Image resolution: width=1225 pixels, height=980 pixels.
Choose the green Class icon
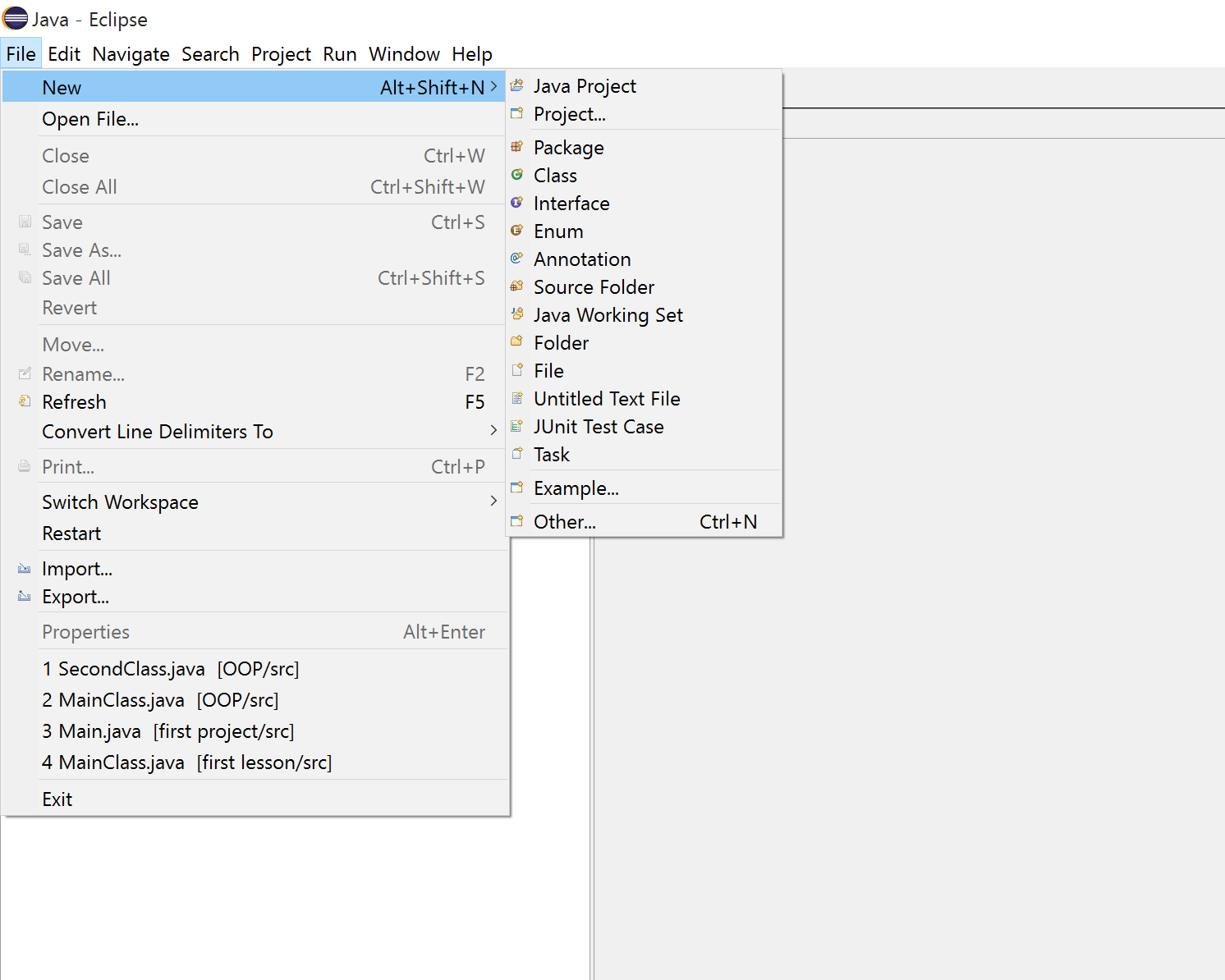click(516, 175)
